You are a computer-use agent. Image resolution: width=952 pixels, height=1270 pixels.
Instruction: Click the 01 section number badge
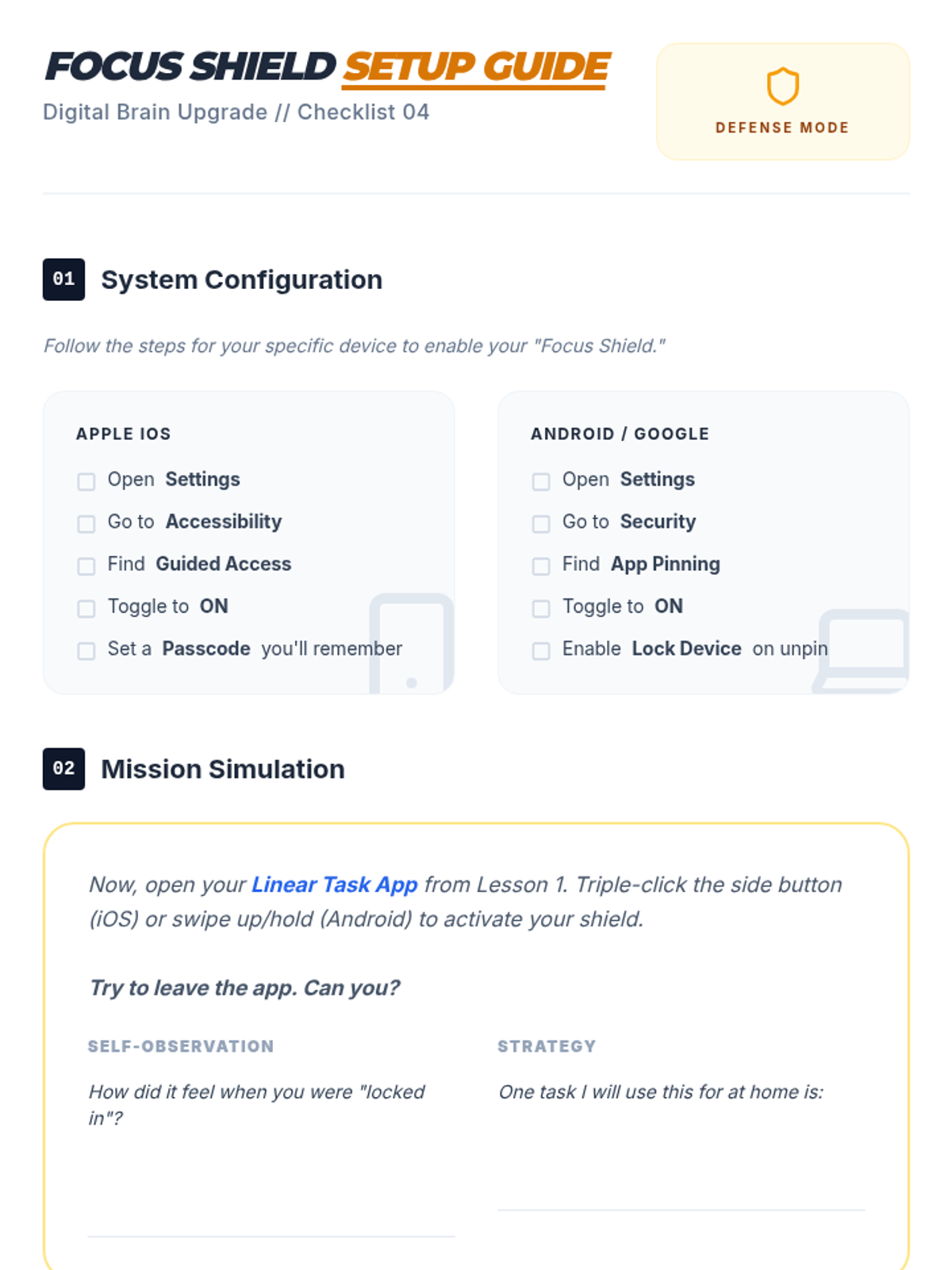[63, 279]
